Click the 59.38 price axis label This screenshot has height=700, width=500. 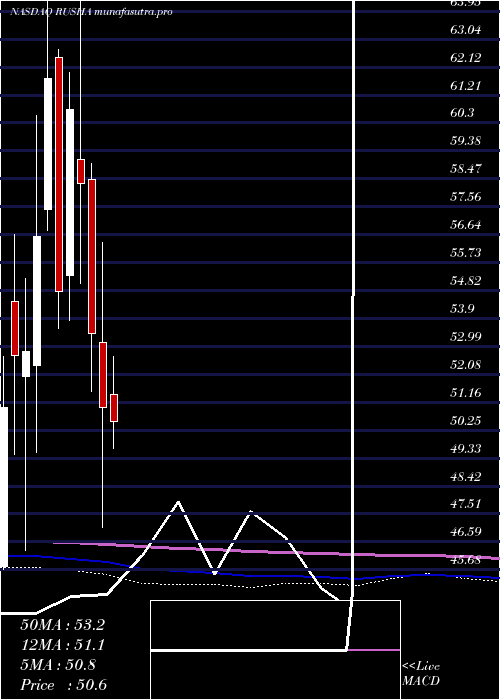click(x=466, y=141)
